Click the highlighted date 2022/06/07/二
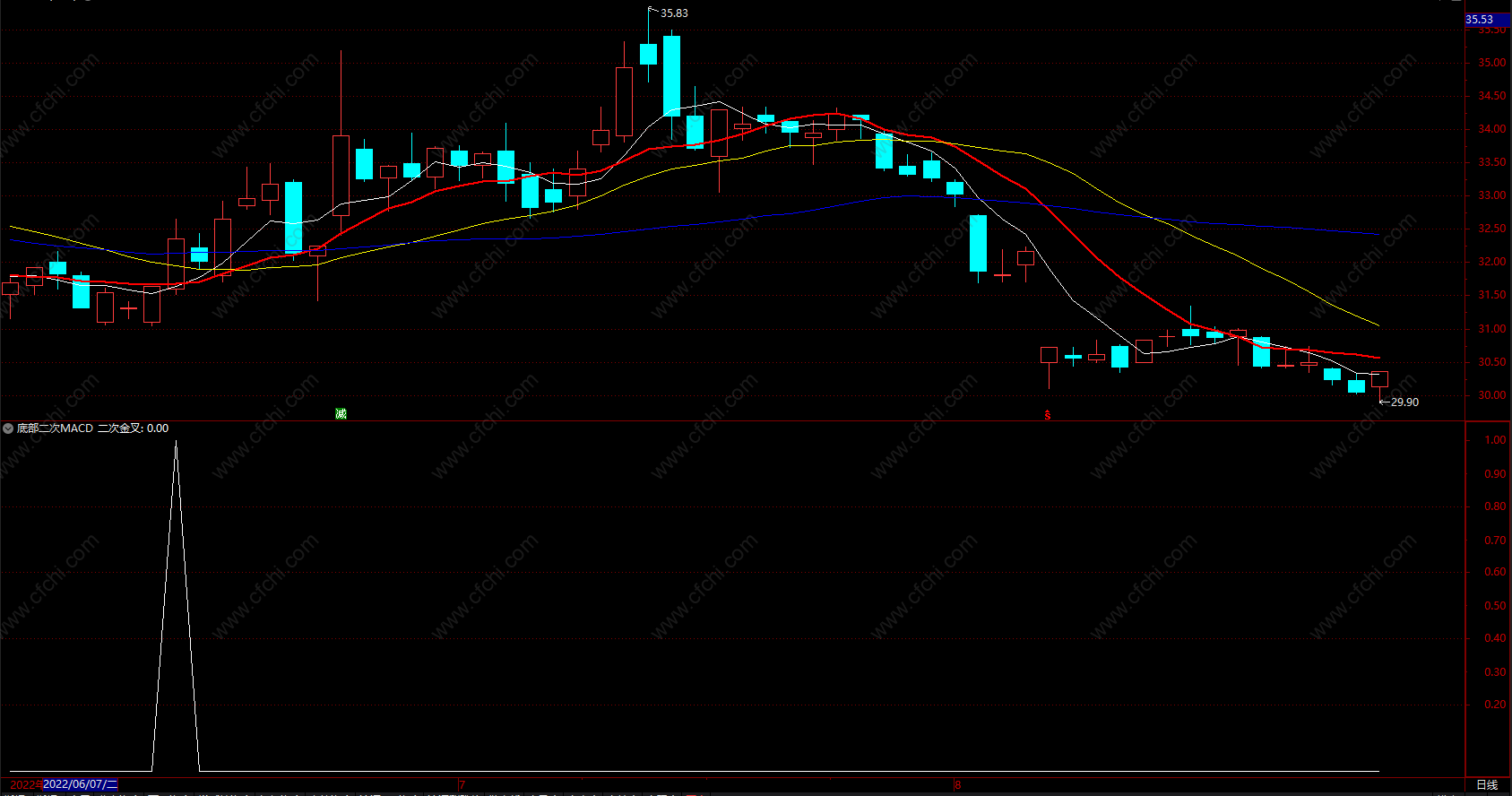 [81, 784]
